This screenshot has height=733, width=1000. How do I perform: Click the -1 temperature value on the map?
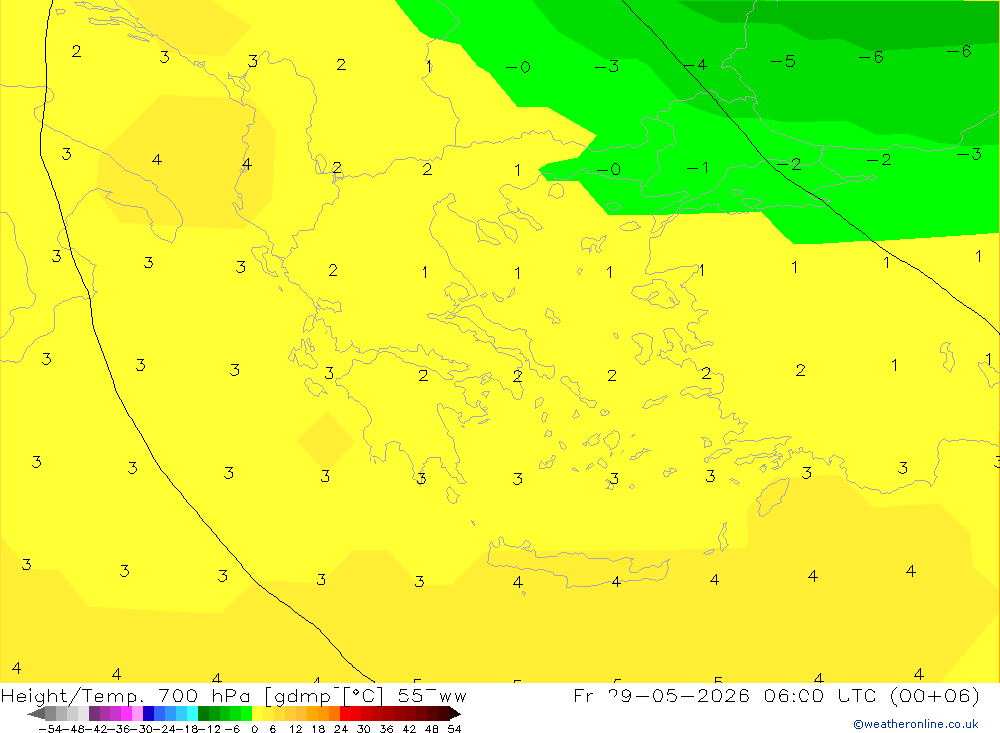(x=698, y=168)
